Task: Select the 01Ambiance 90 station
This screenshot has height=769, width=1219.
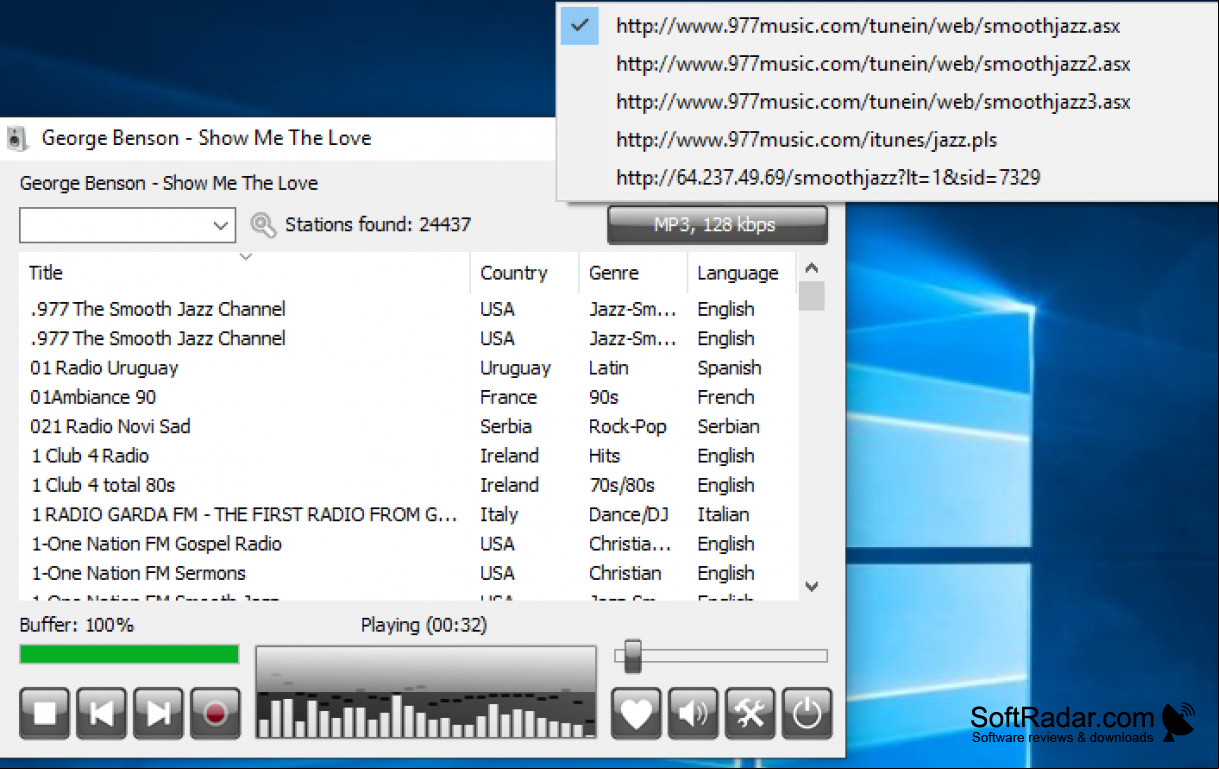Action: [x=410, y=397]
